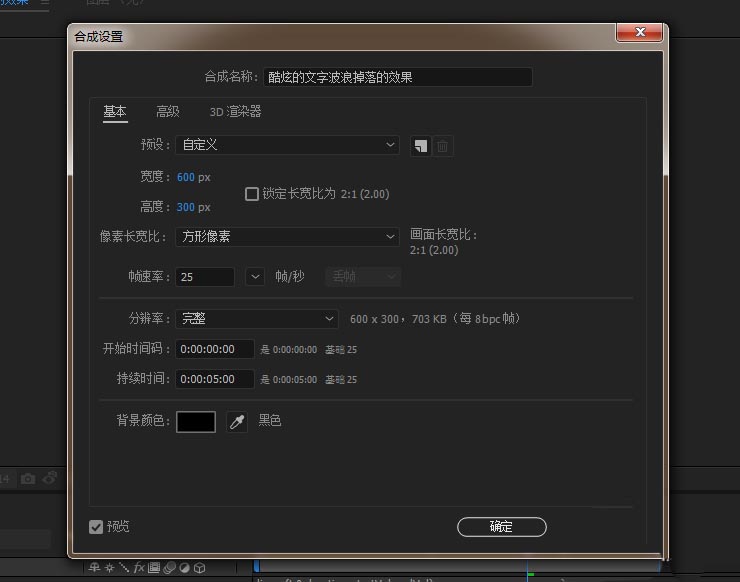The height and width of the screenshot is (582, 740).
Task: Click the motion blur circles icon
Action: [169, 567]
